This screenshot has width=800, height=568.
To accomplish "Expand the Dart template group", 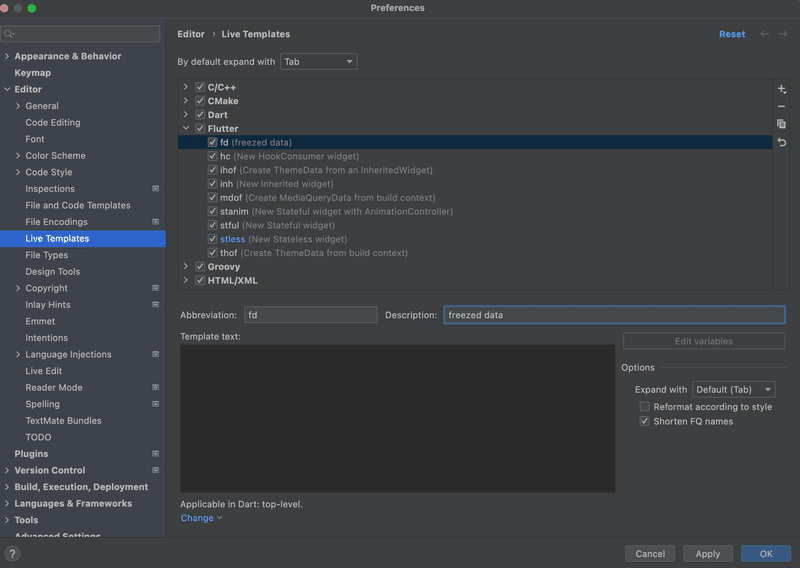I will [186, 115].
